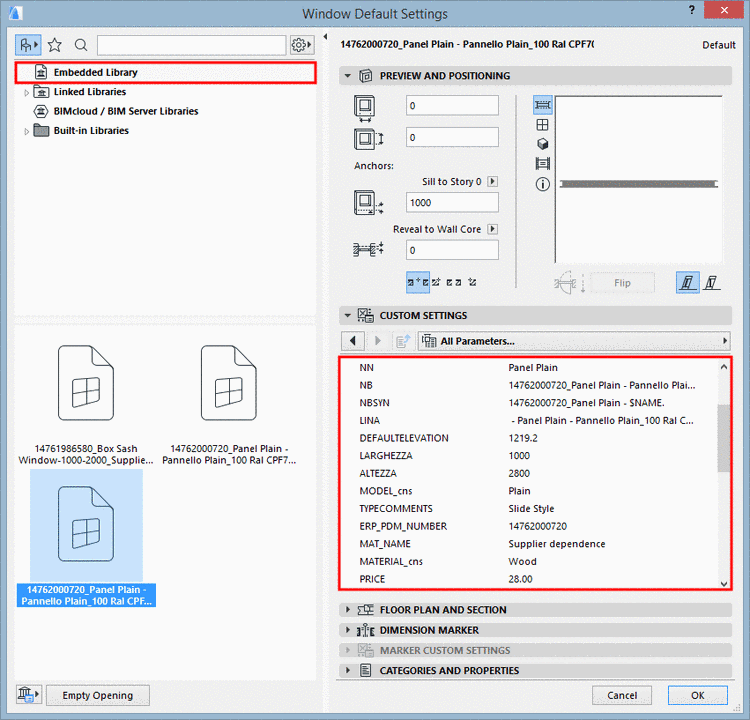The height and width of the screenshot is (720, 750).
Task: Select the second anchor point toggle
Action: coord(436,282)
